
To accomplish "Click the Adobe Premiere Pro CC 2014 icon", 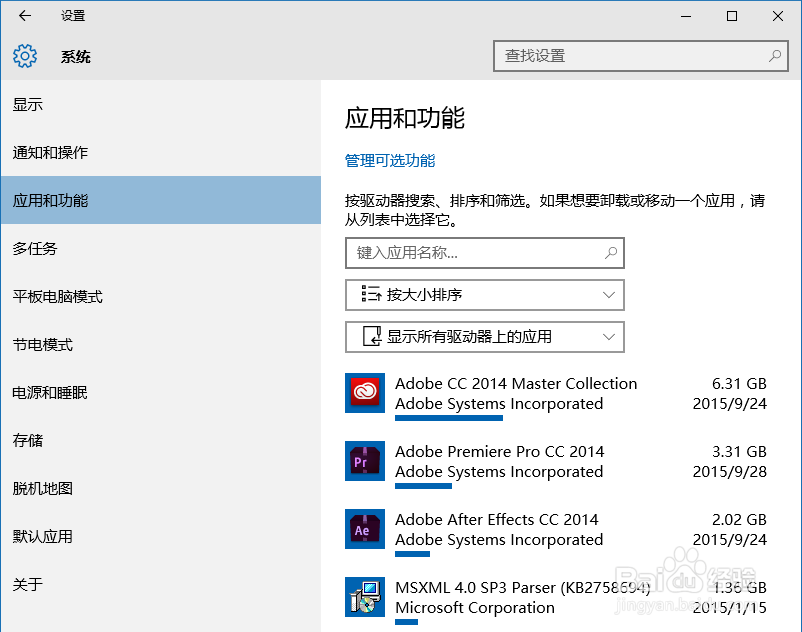I will click(365, 461).
